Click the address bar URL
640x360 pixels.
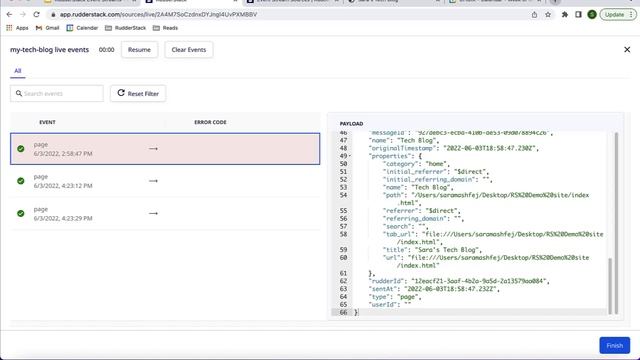click(158, 14)
